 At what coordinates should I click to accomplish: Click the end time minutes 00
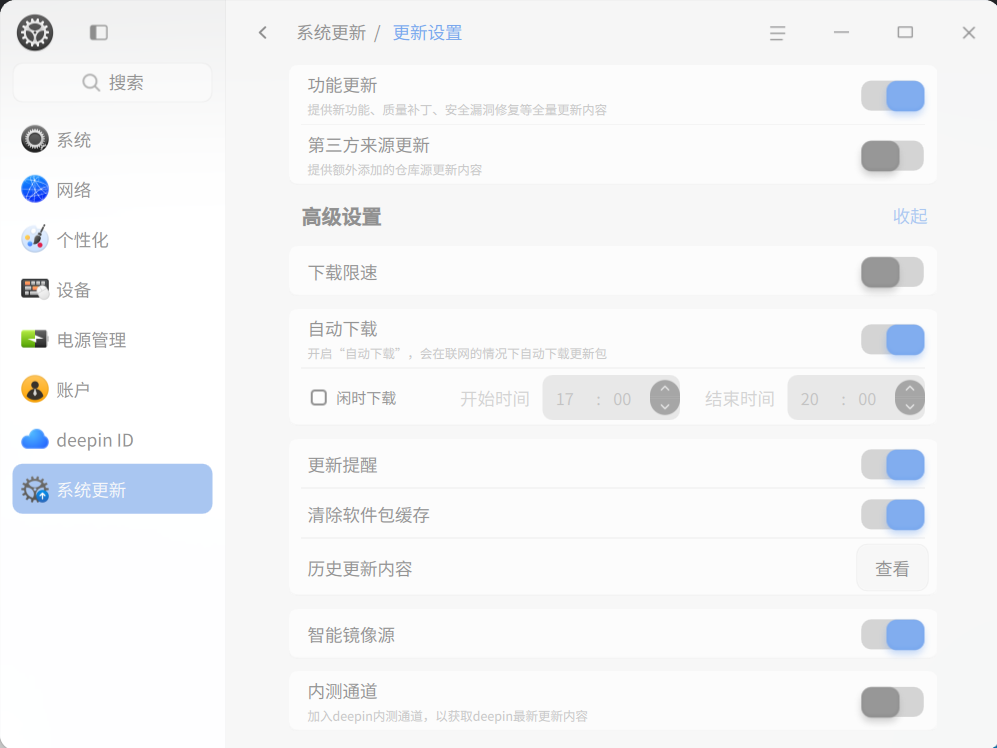click(x=867, y=399)
